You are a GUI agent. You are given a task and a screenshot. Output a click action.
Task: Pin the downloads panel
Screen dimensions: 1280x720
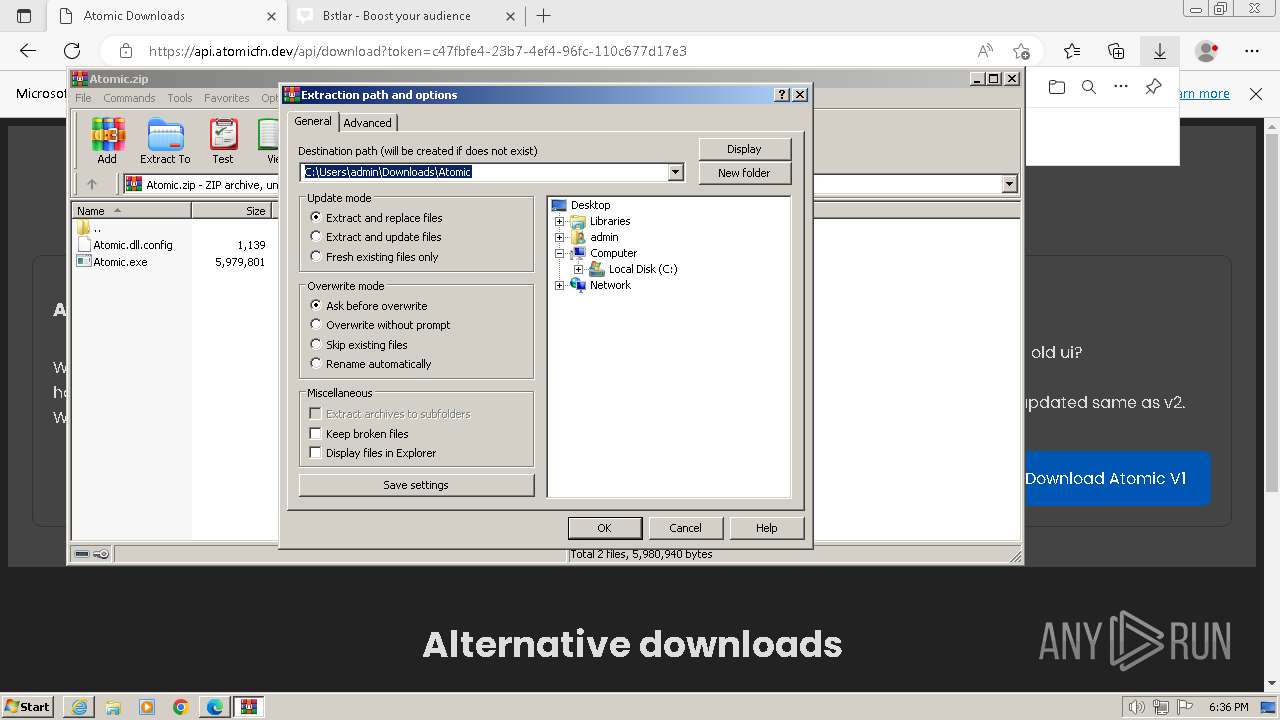[x=1153, y=87]
